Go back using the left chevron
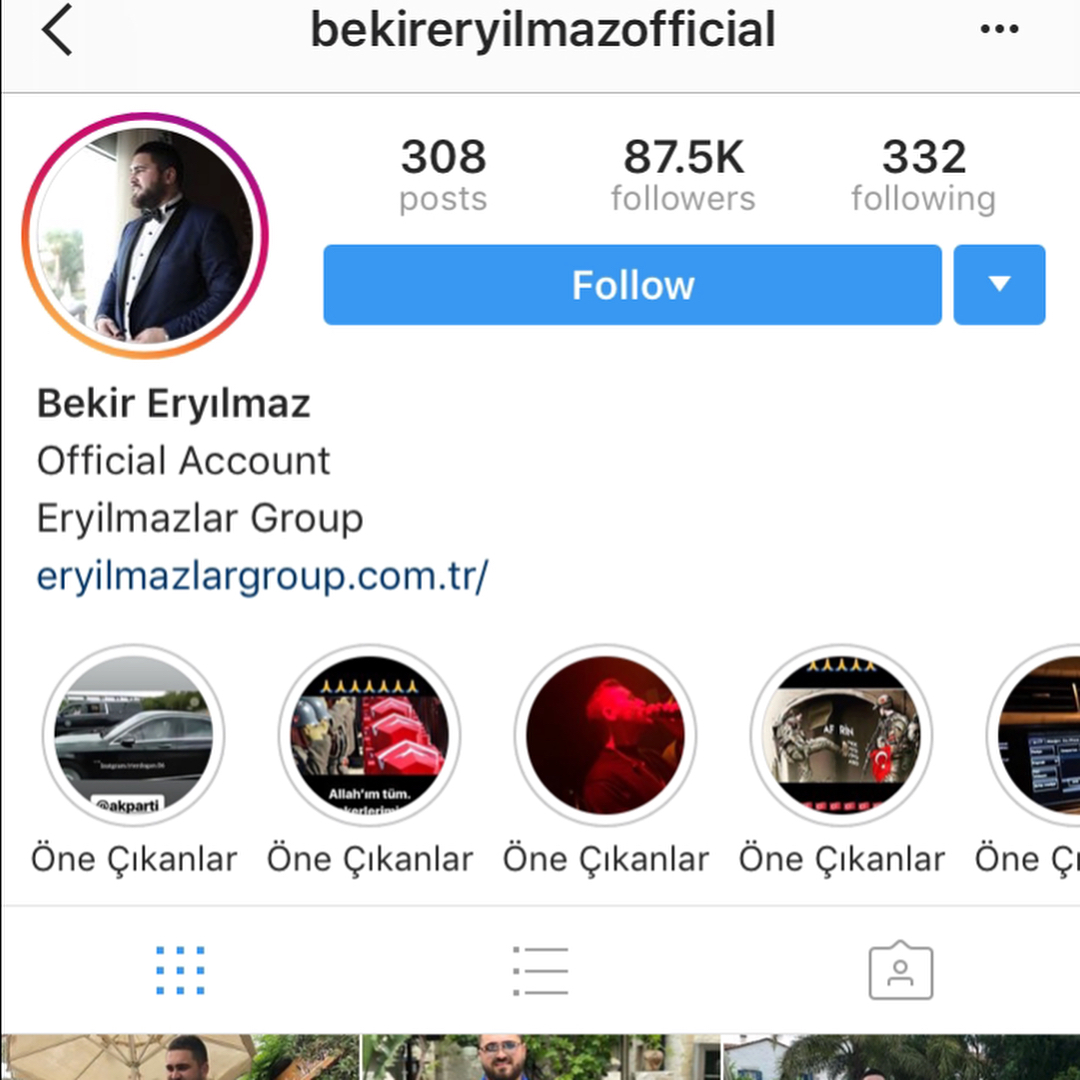Image resolution: width=1080 pixels, height=1080 pixels. 56,30
